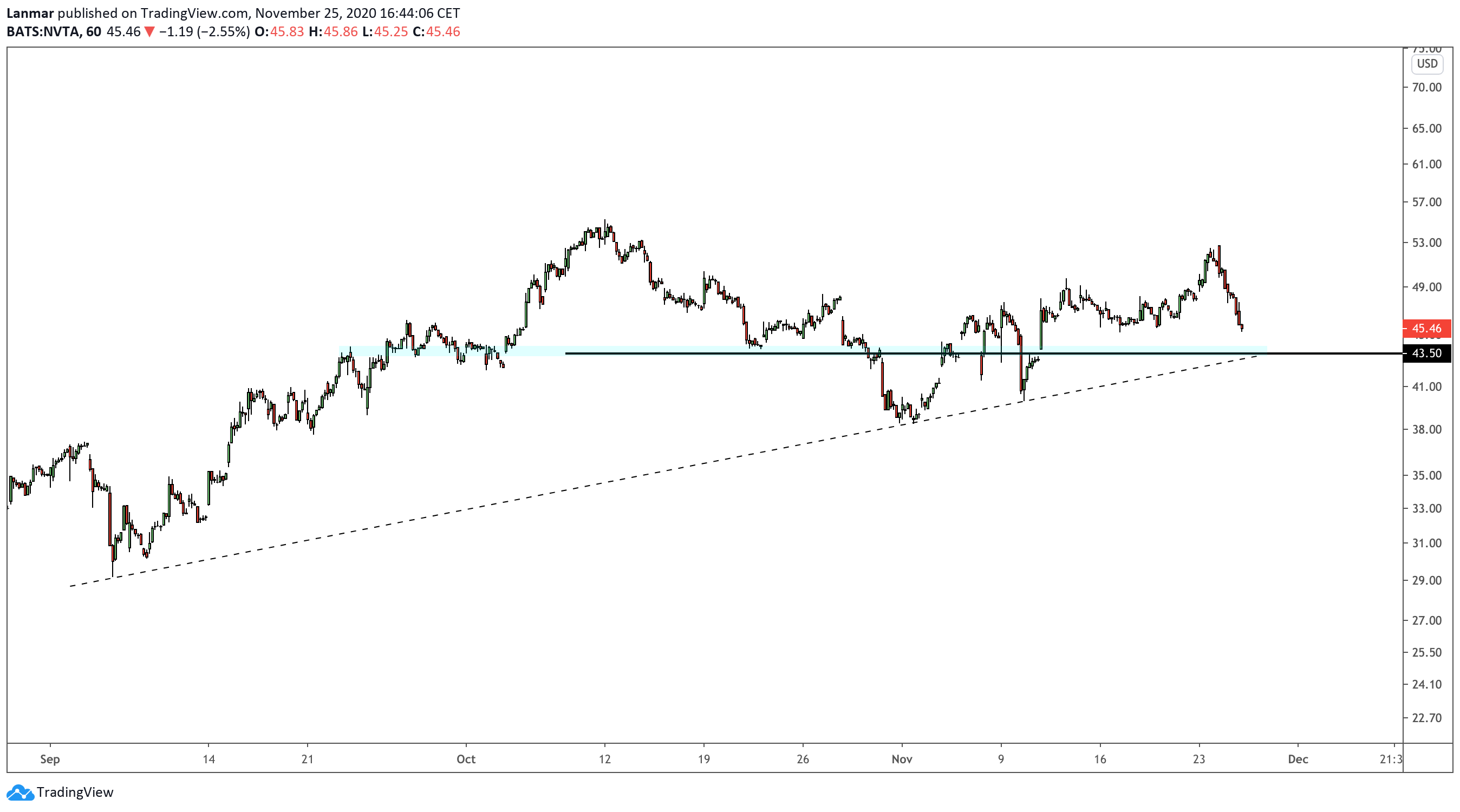Click the 33.00 price axis label
The height and width of the screenshot is (812, 1460).
1426,508
